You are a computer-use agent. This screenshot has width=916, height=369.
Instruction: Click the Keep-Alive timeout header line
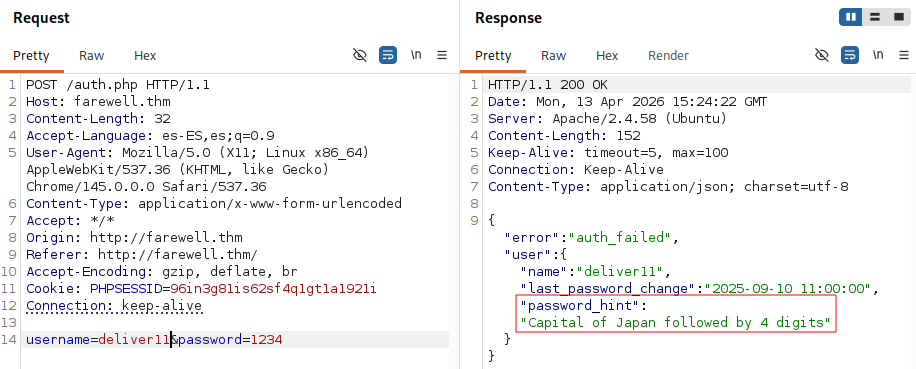tap(608, 153)
